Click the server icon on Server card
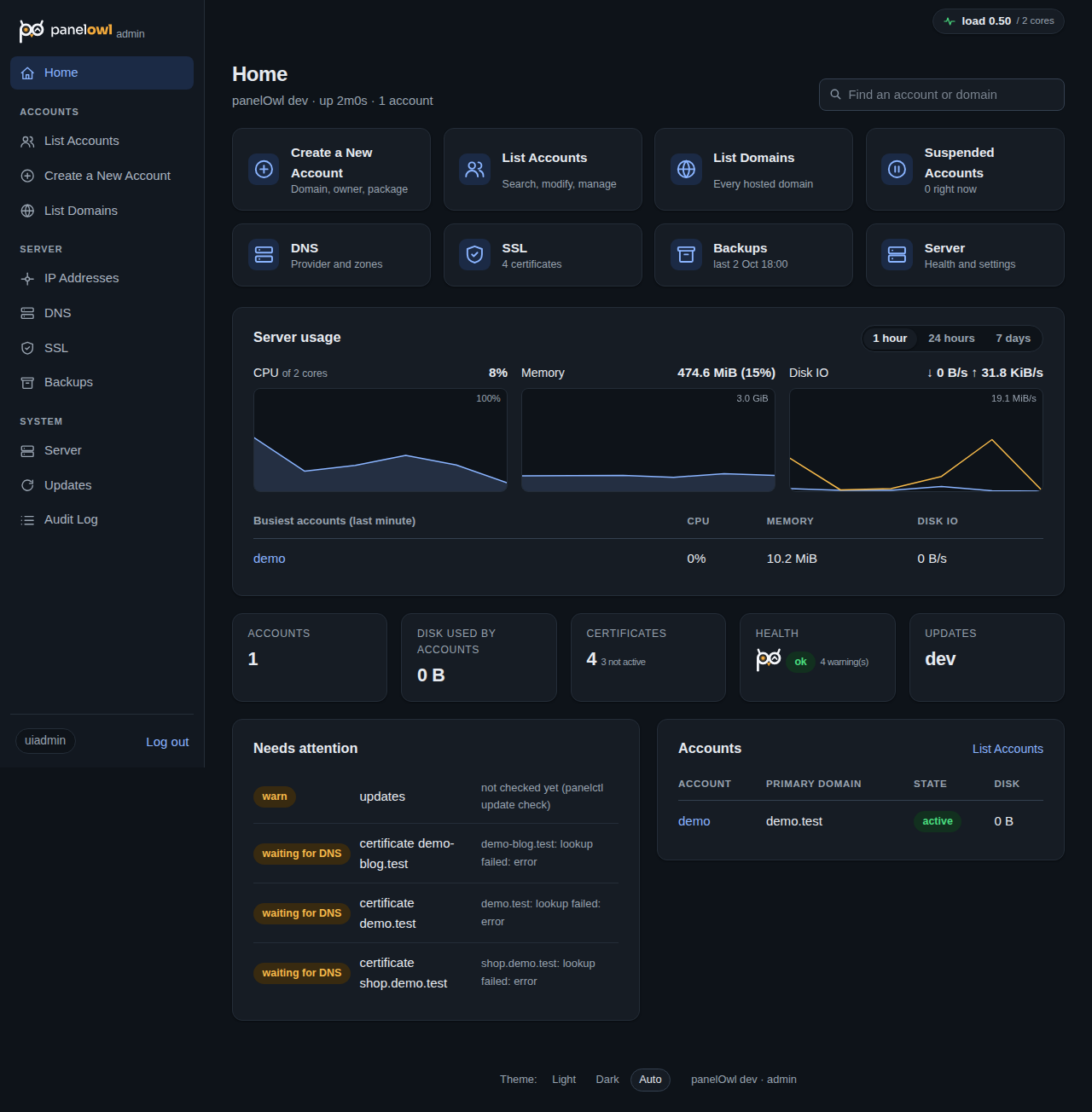Screen dimensions: 1092x1112 897,254
